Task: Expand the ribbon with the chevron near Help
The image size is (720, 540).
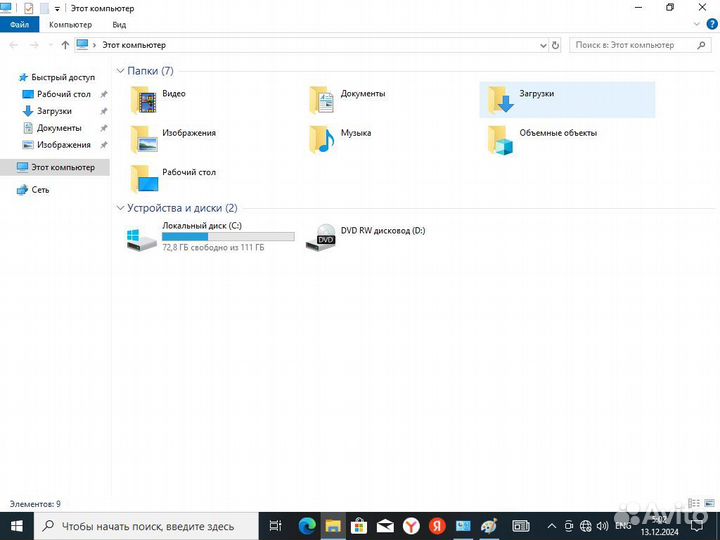Action: (x=697, y=24)
